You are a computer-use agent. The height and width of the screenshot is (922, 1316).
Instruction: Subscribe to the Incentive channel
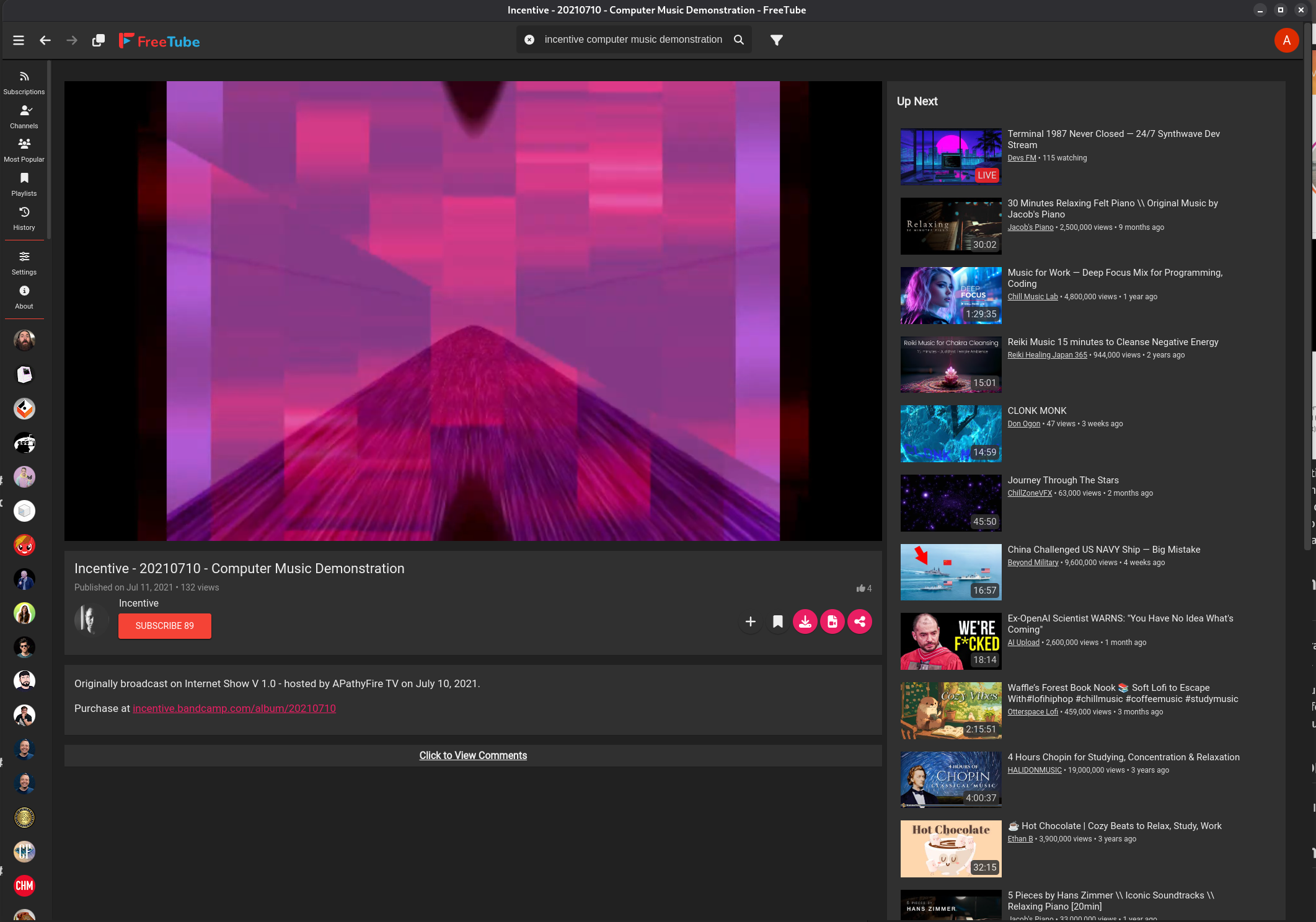click(x=164, y=626)
